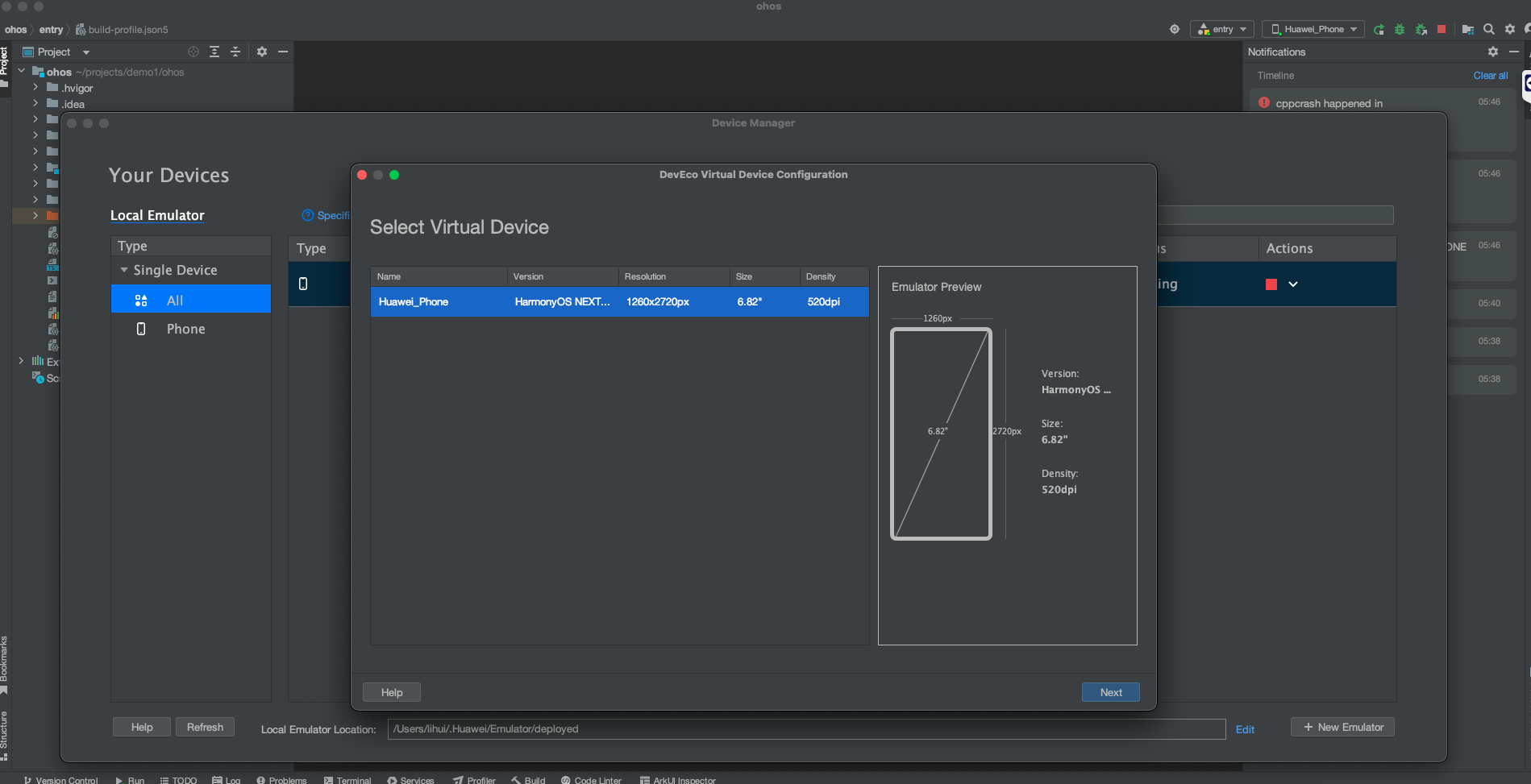Click the red Stop icon in top toolbar
Screen dimensions: 1531x784
coord(1442,29)
